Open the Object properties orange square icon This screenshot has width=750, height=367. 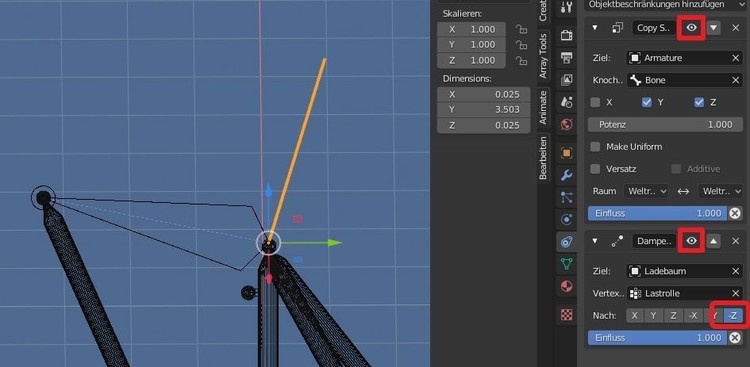(566, 153)
